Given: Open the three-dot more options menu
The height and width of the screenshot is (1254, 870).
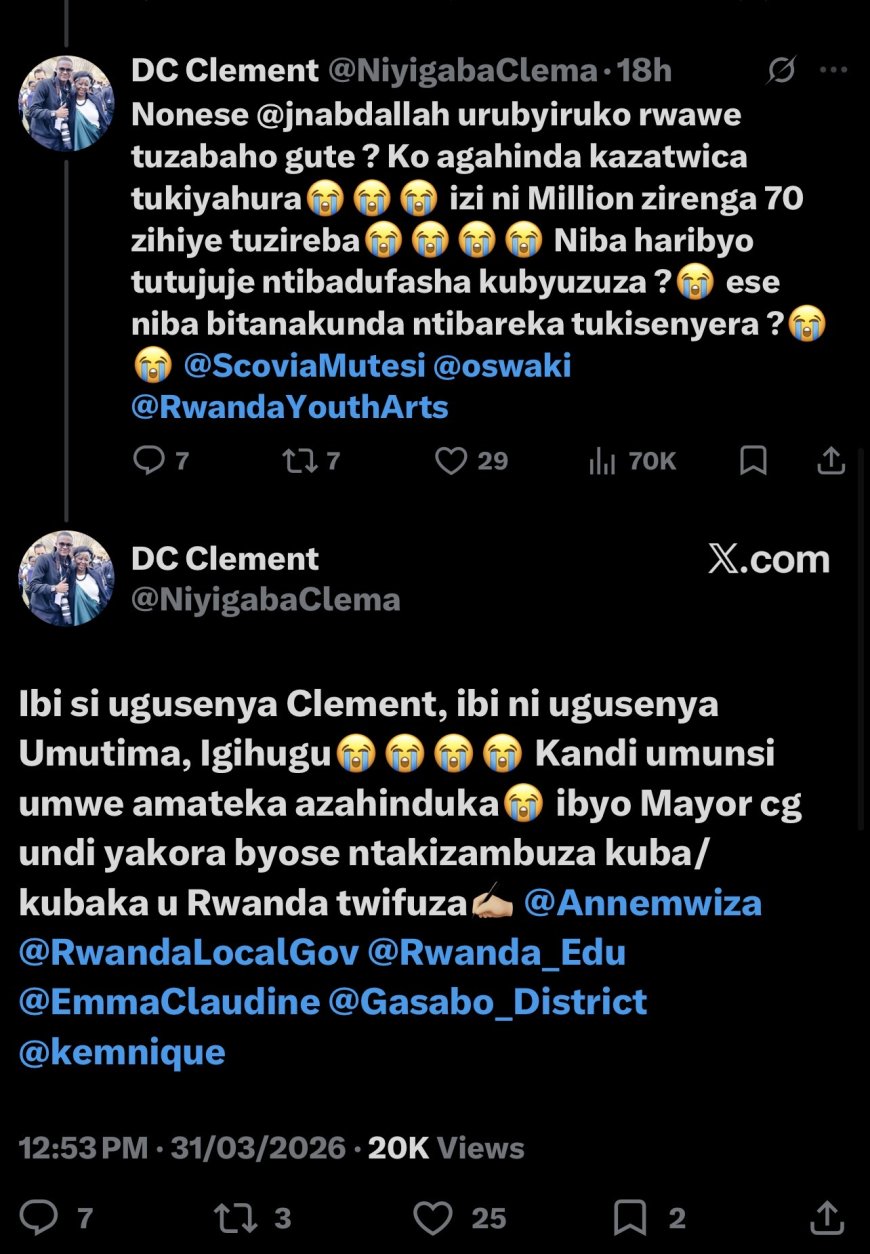Looking at the screenshot, I should pyautogui.click(x=833, y=71).
